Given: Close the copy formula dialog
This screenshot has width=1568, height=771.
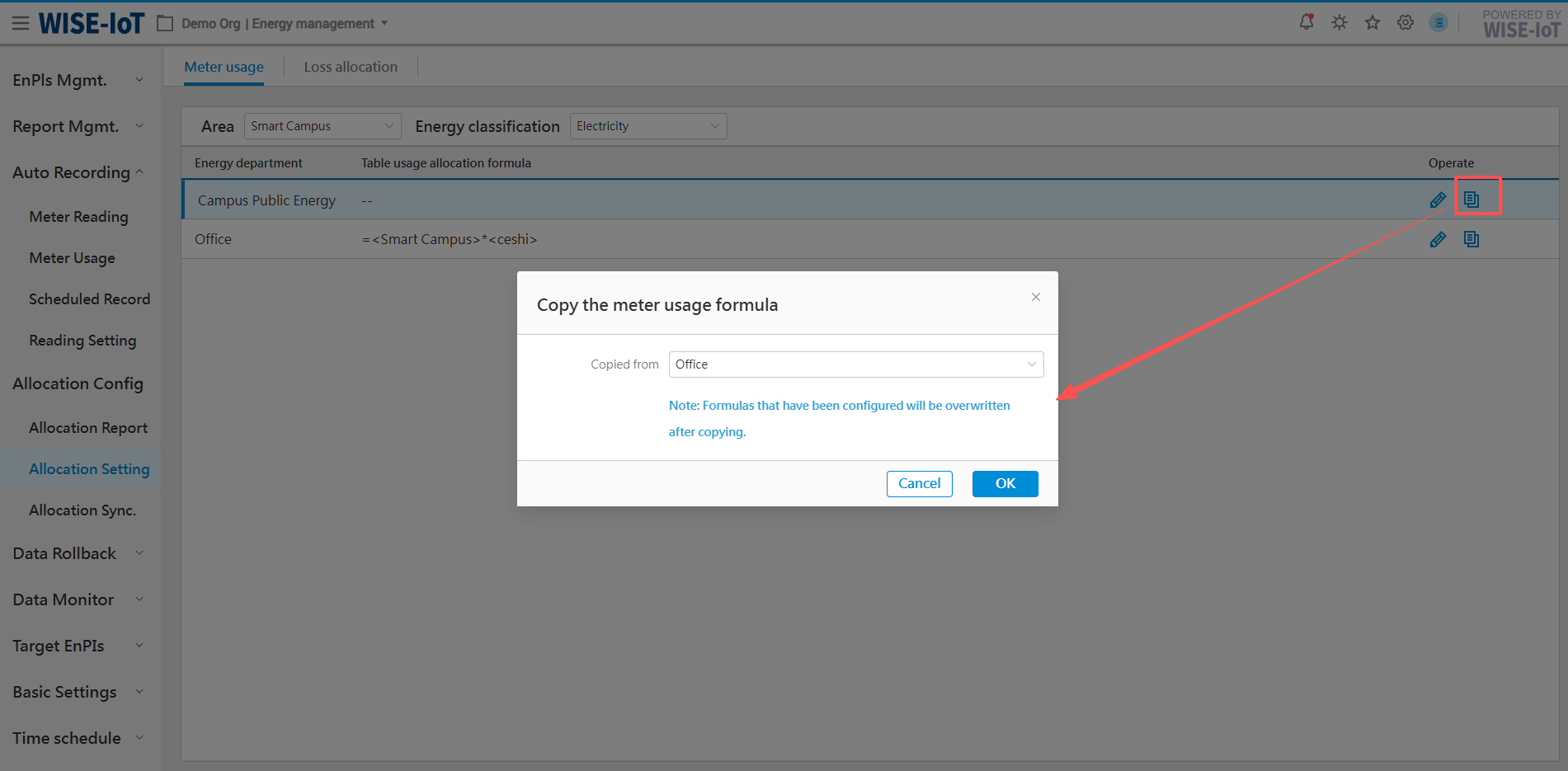Looking at the screenshot, I should (1036, 297).
